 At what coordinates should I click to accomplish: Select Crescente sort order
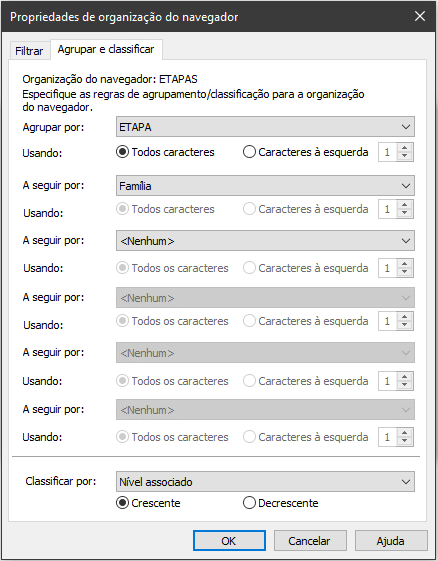[x=148, y=503]
